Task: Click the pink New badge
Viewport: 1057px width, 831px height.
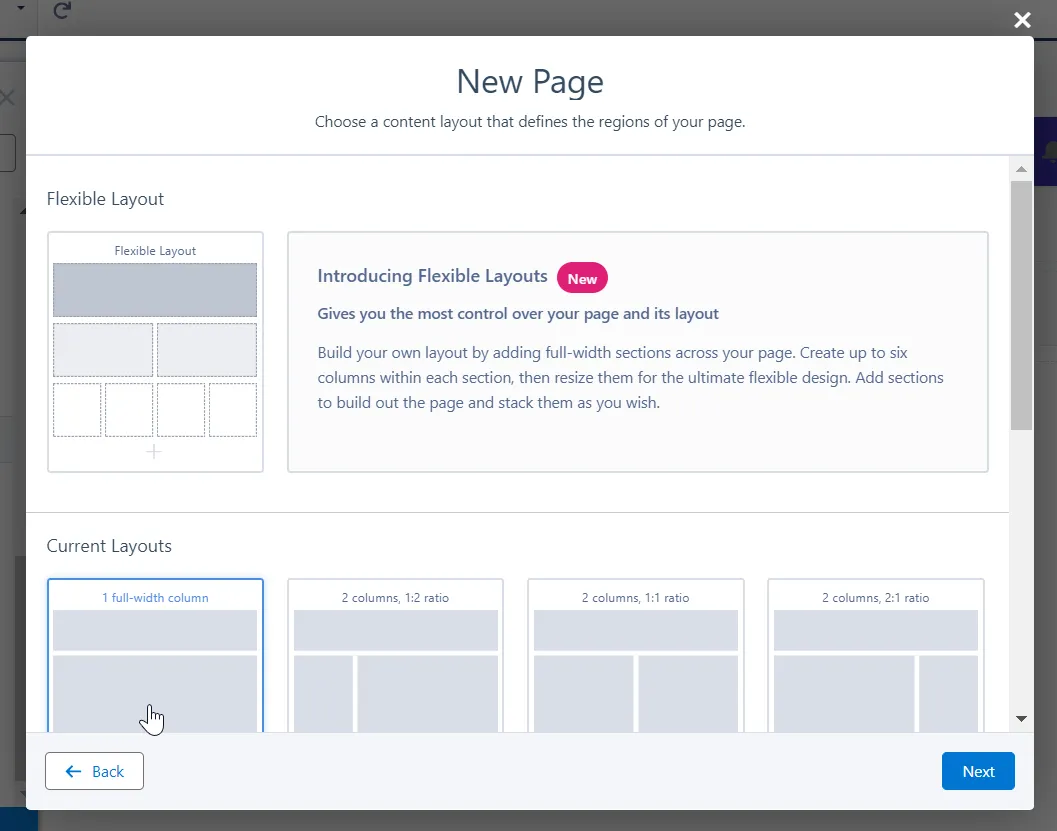Action: (582, 279)
